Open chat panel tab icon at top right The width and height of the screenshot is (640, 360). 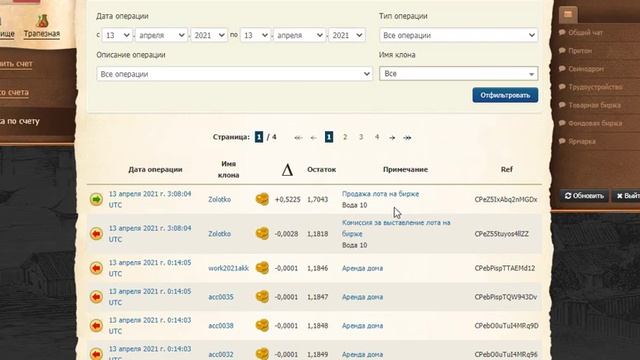[x=568, y=14]
